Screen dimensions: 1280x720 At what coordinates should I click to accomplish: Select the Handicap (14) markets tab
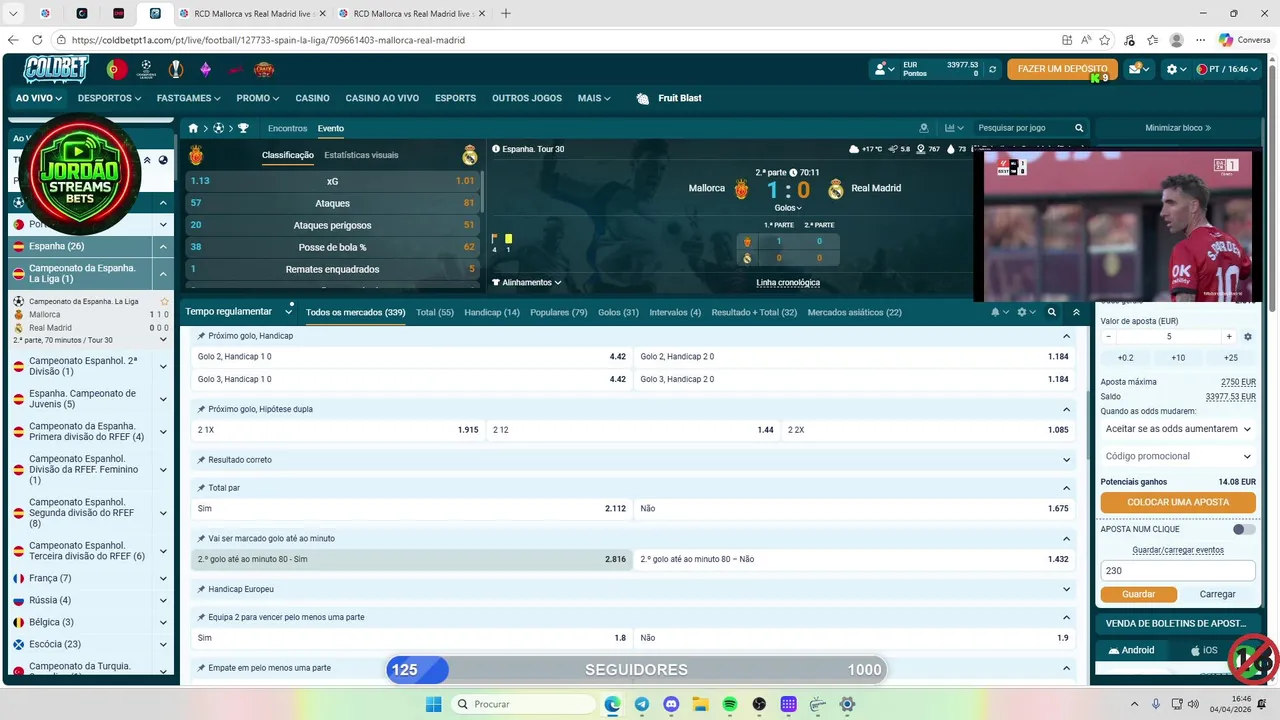pos(492,312)
